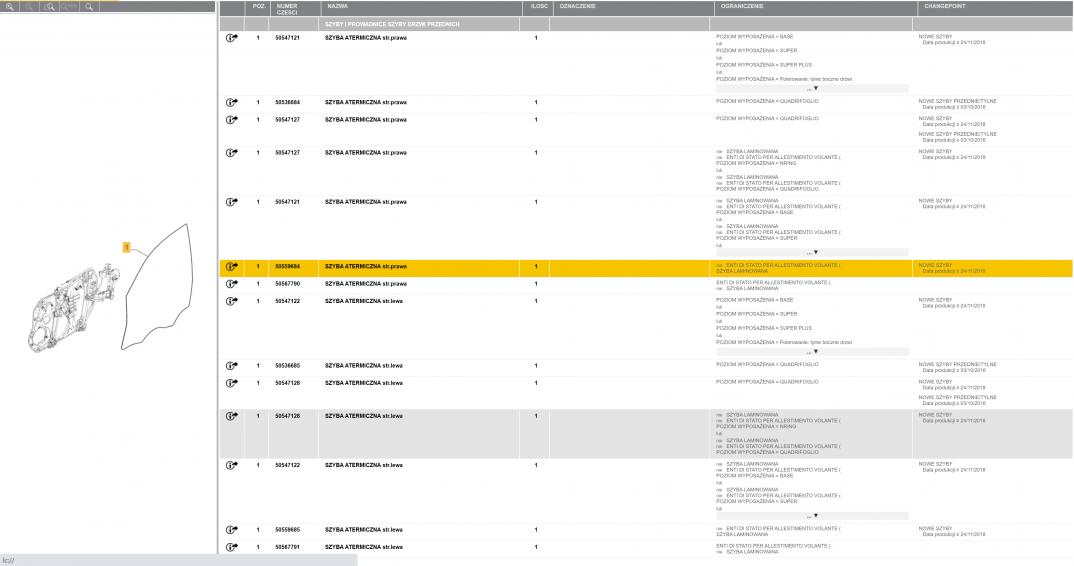Viewport: 1074px width, 566px height.
Task: Open info icon for 50547127 row with NRING restriction
Action: click(x=232, y=153)
